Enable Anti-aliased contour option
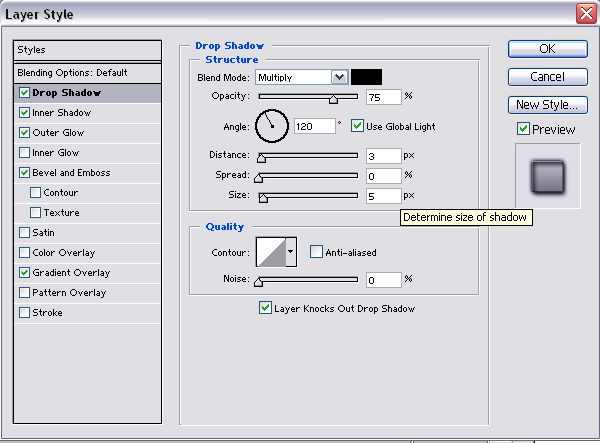This screenshot has width=600, height=443. (x=316, y=253)
